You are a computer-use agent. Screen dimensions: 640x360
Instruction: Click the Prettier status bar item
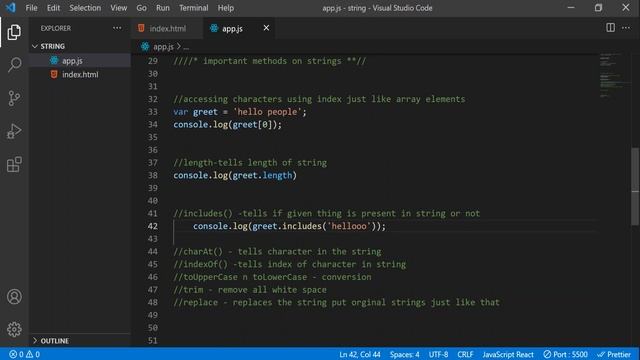614,354
